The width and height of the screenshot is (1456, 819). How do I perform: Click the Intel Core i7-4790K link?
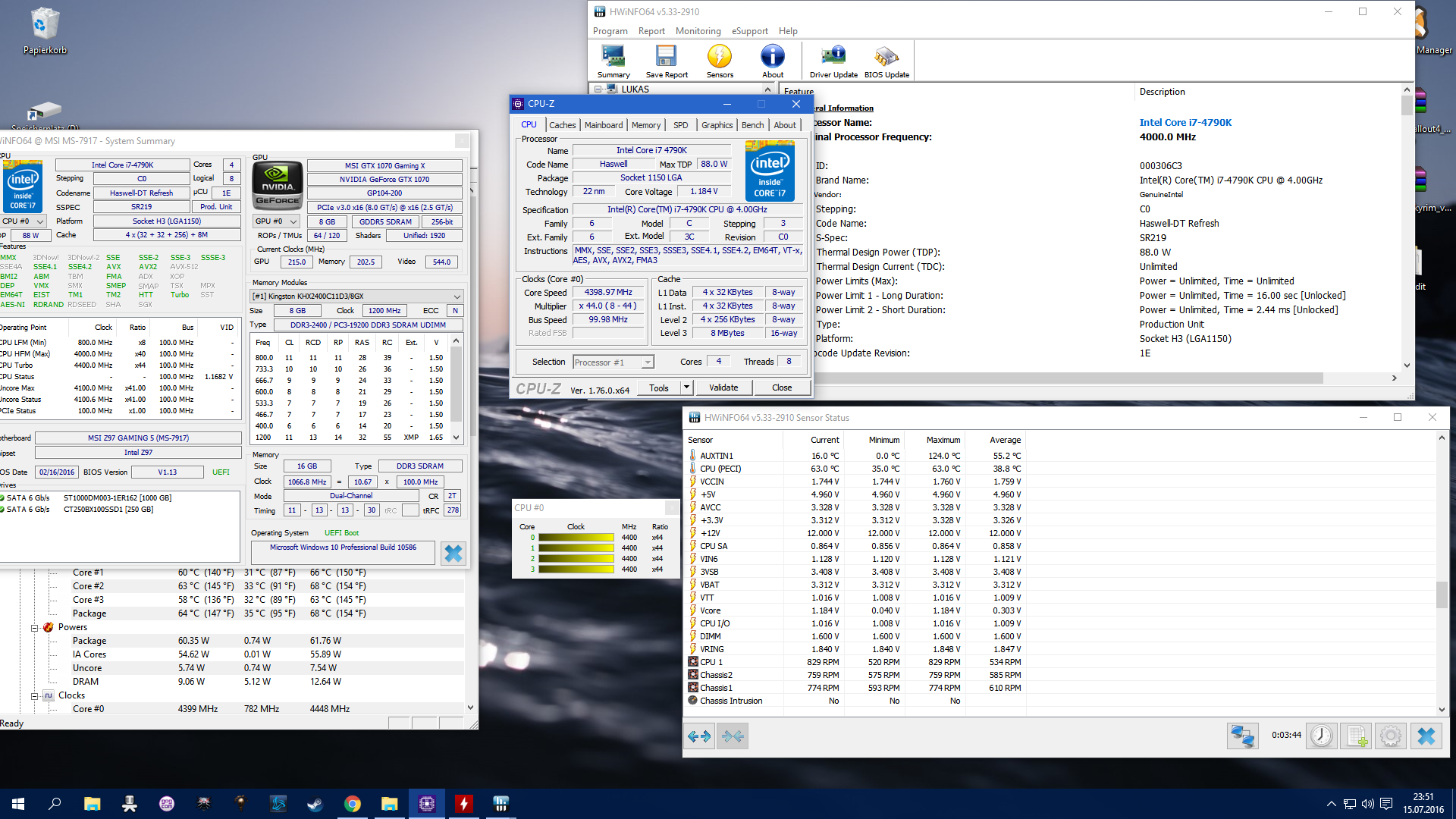(1185, 122)
